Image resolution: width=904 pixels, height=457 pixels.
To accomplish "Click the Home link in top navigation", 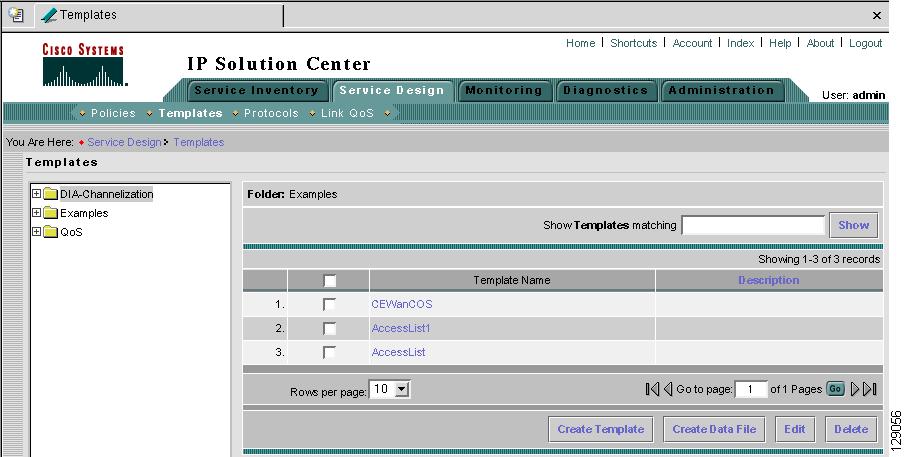I will (x=580, y=43).
